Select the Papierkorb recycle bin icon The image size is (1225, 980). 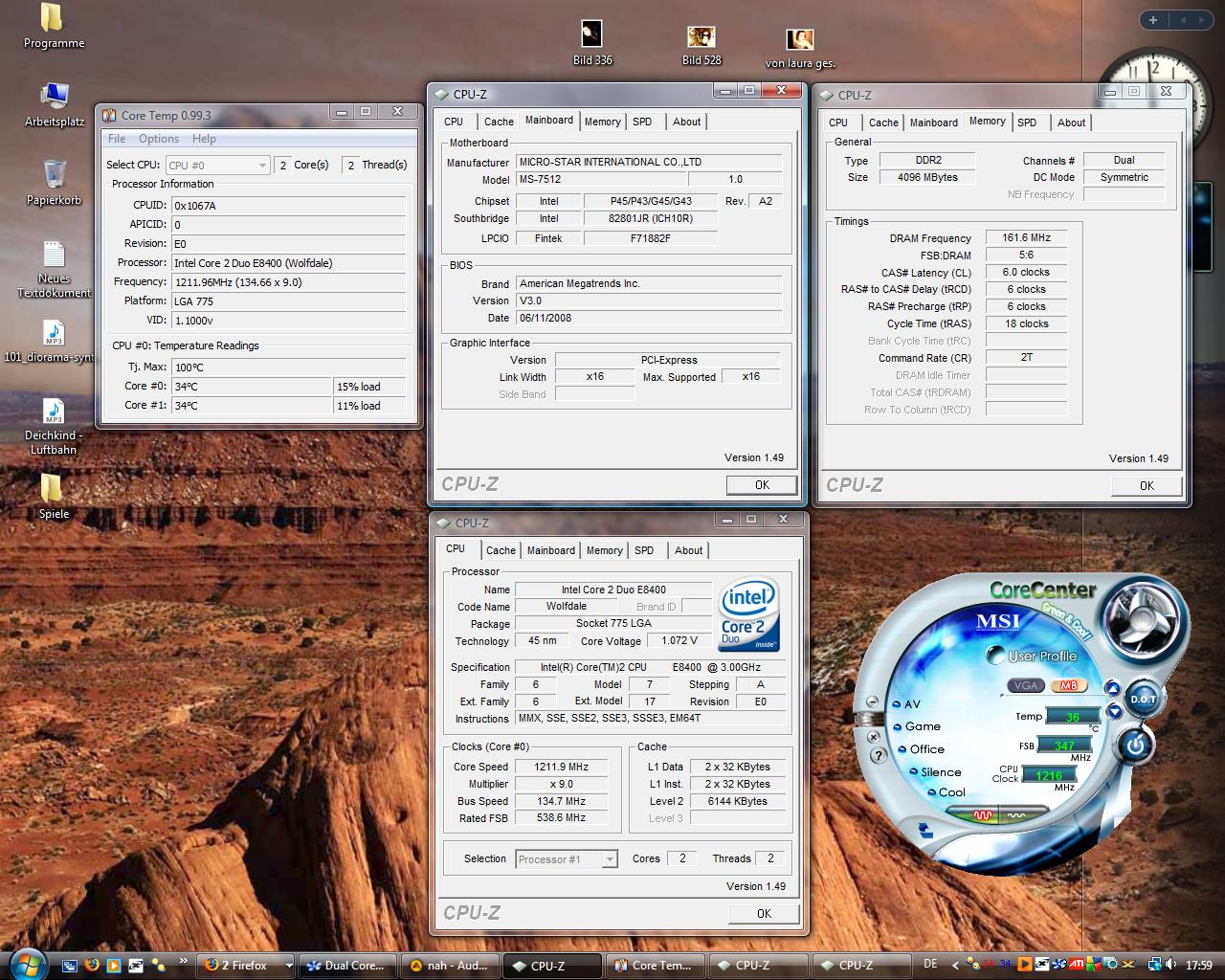pyautogui.click(x=54, y=183)
